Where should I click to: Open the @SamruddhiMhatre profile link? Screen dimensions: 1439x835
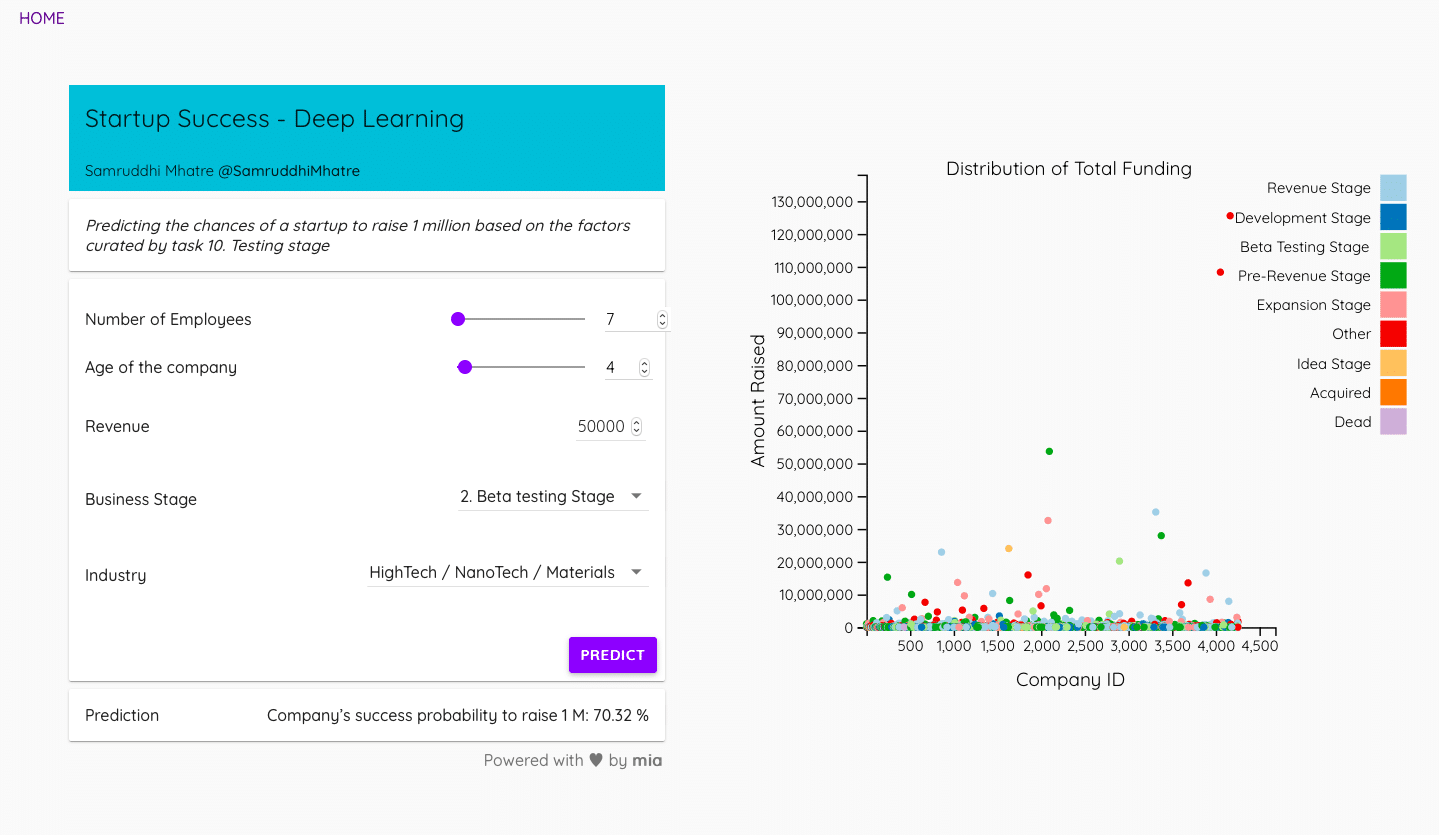[289, 171]
